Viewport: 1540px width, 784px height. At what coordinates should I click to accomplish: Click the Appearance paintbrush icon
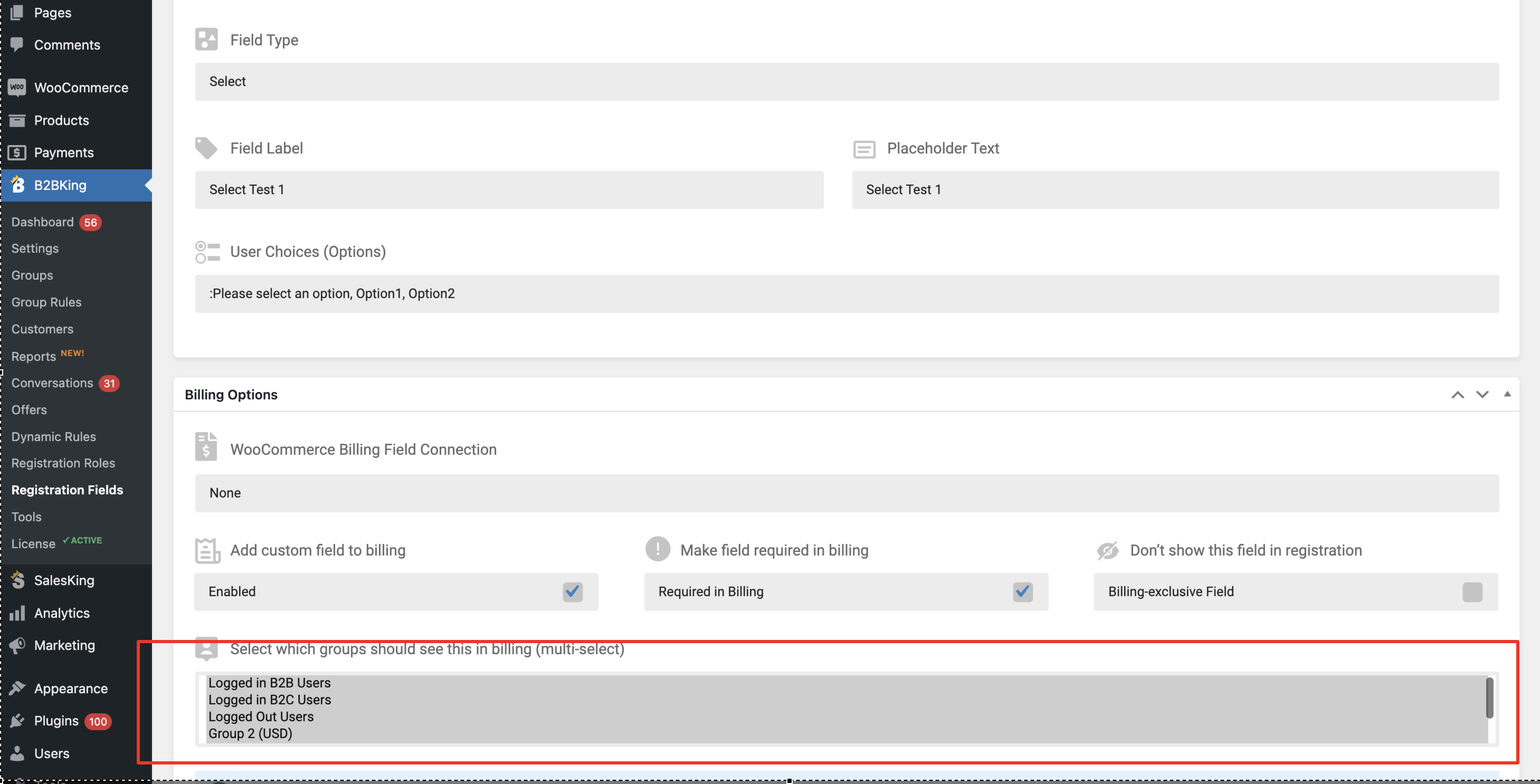coord(17,688)
